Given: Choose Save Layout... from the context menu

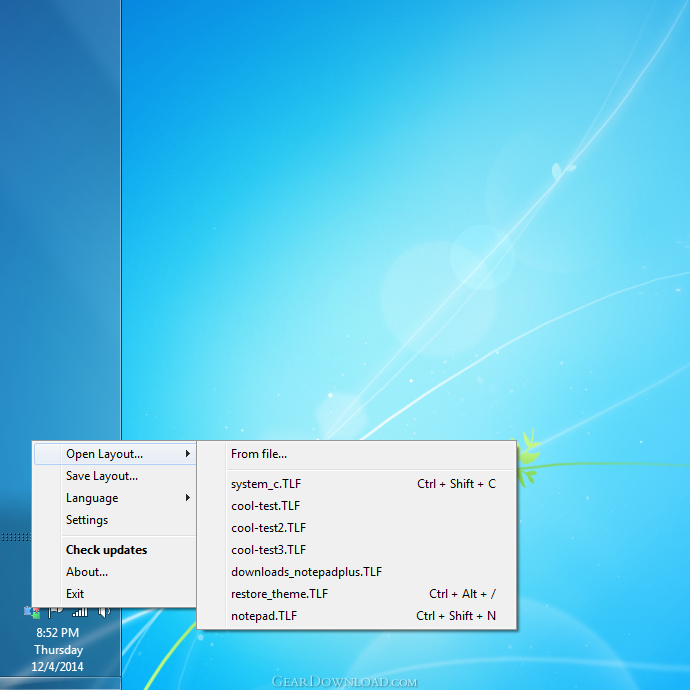Looking at the screenshot, I should click(x=115, y=476).
